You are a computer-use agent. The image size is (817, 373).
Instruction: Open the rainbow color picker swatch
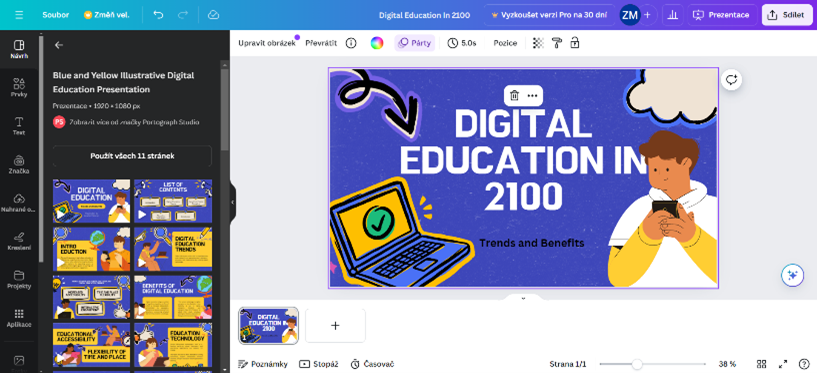pos(377,43)
